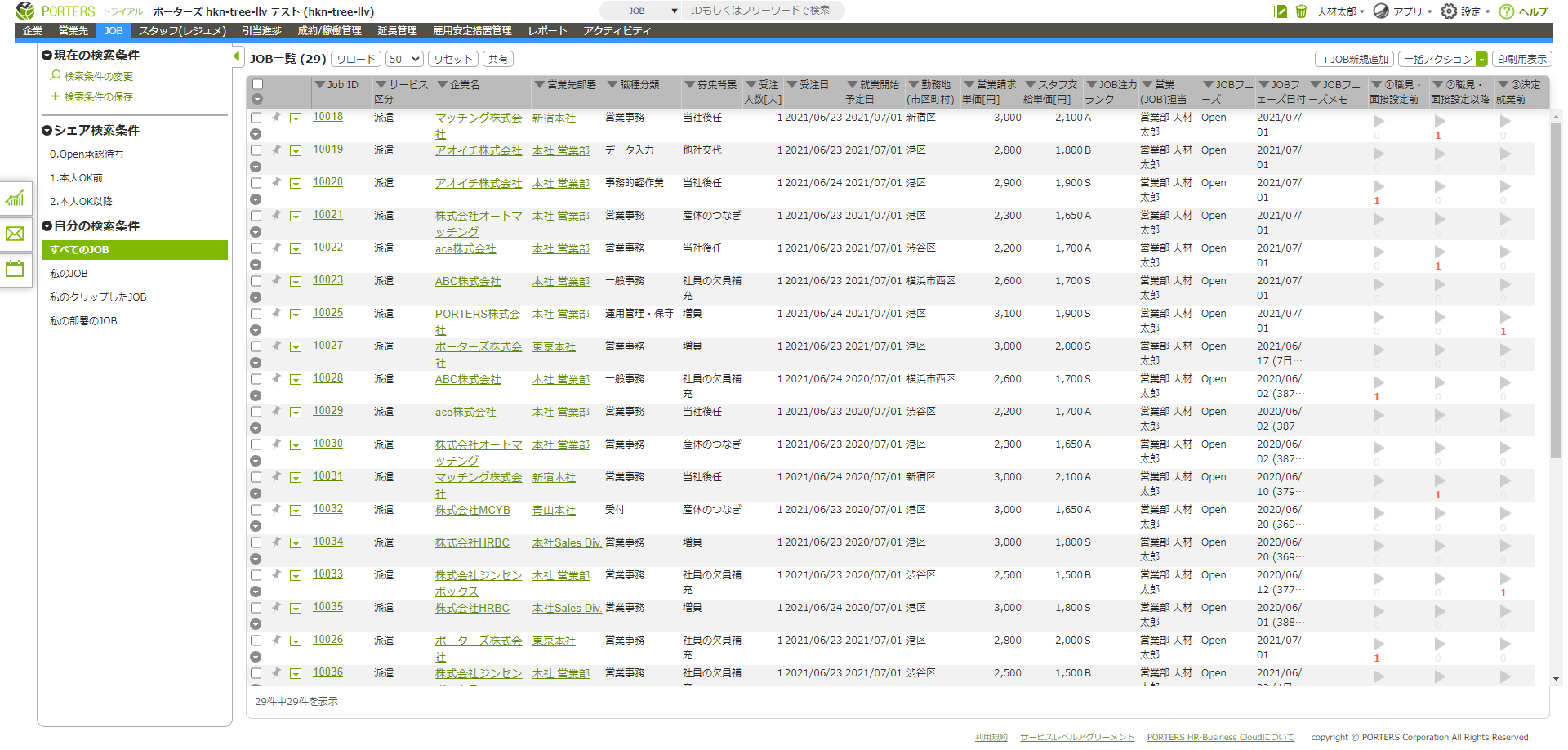Image resolution: width=1568 pixels, height=750 pixels.
Task: Collapse the シェア検索条件 section
Action: coord(47,130)
